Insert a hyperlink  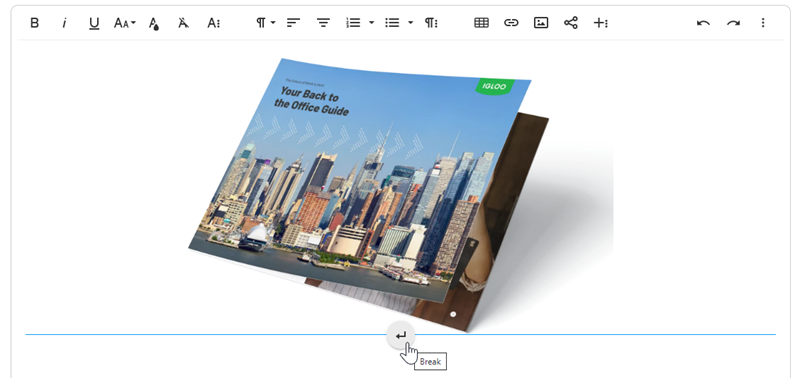511,23
